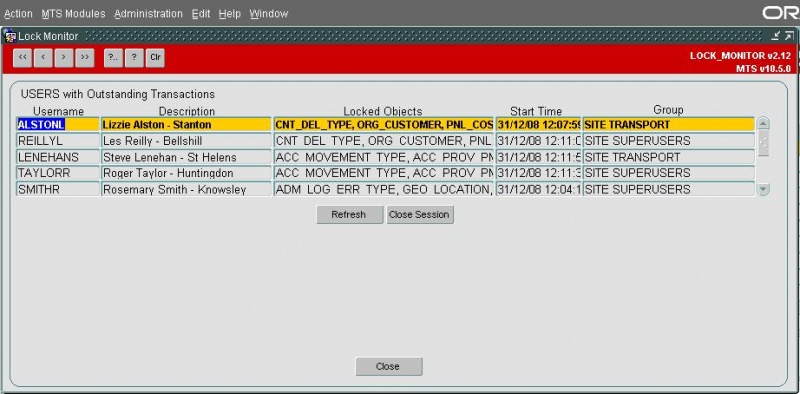Open the Window menu
Viewport: 800px width, 394px height.
point(269,14)
